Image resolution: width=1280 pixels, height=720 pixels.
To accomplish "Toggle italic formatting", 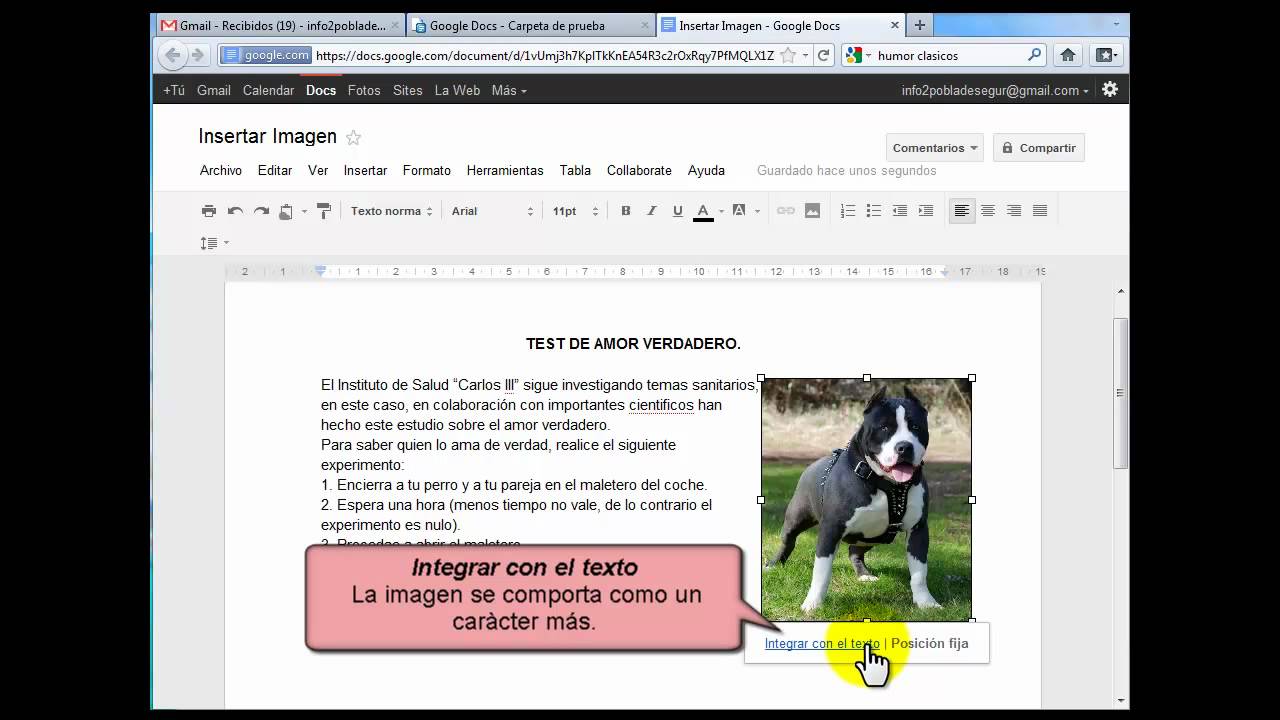I will click(652, 211).
